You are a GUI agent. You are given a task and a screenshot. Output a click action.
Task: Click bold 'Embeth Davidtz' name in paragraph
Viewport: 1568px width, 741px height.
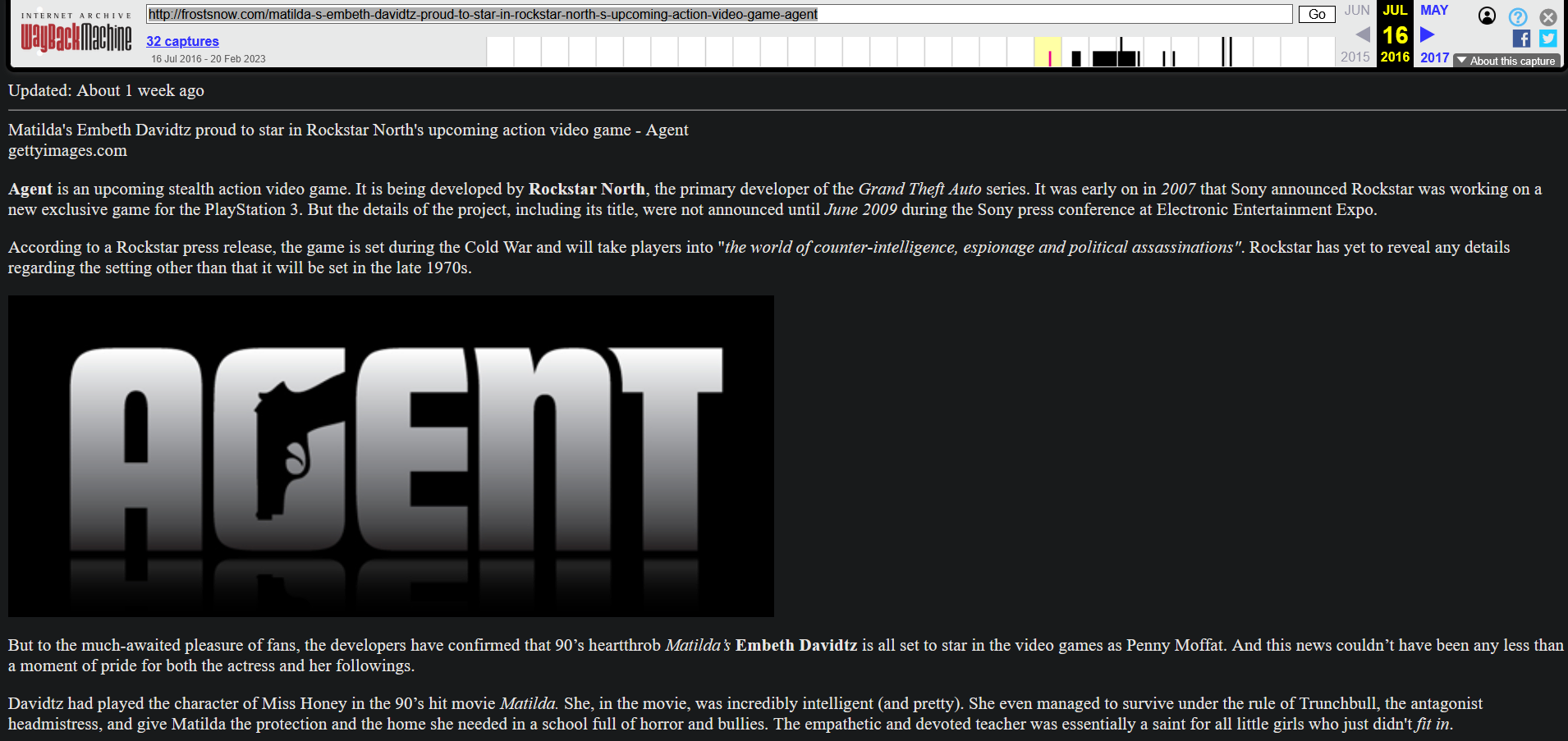tap(796, 645)
